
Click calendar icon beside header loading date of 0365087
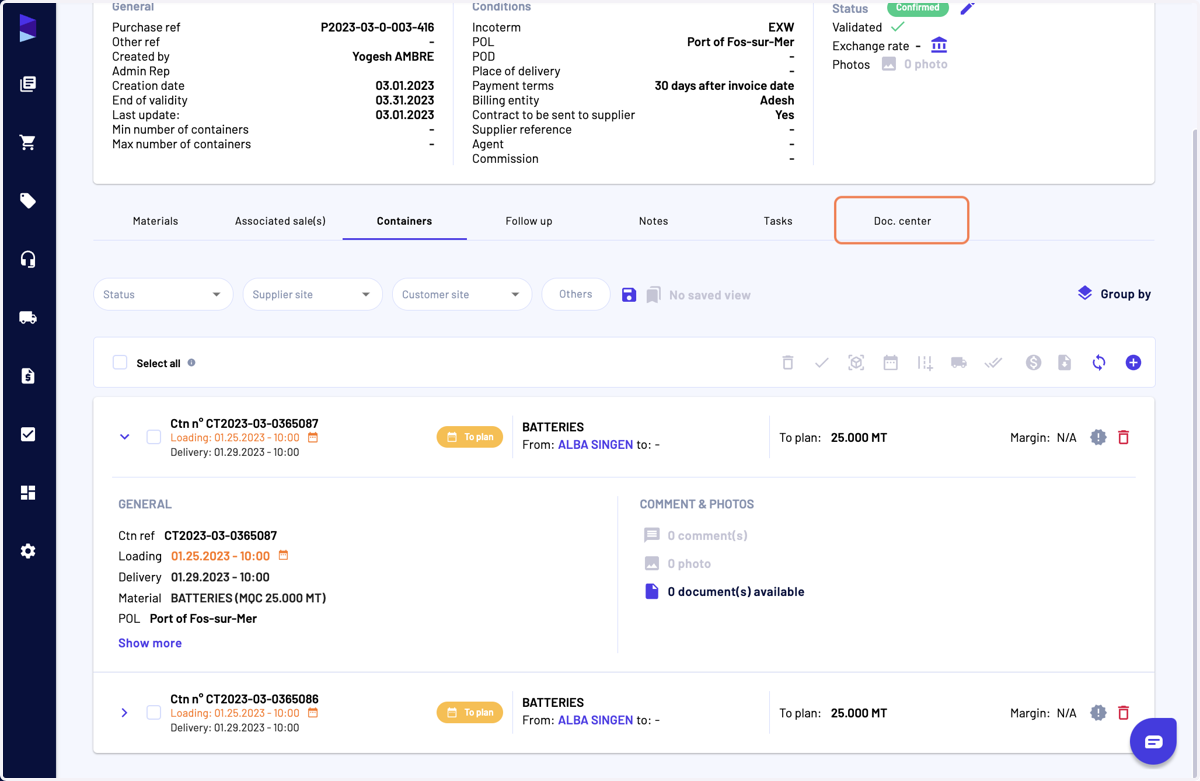coord(313,438)
